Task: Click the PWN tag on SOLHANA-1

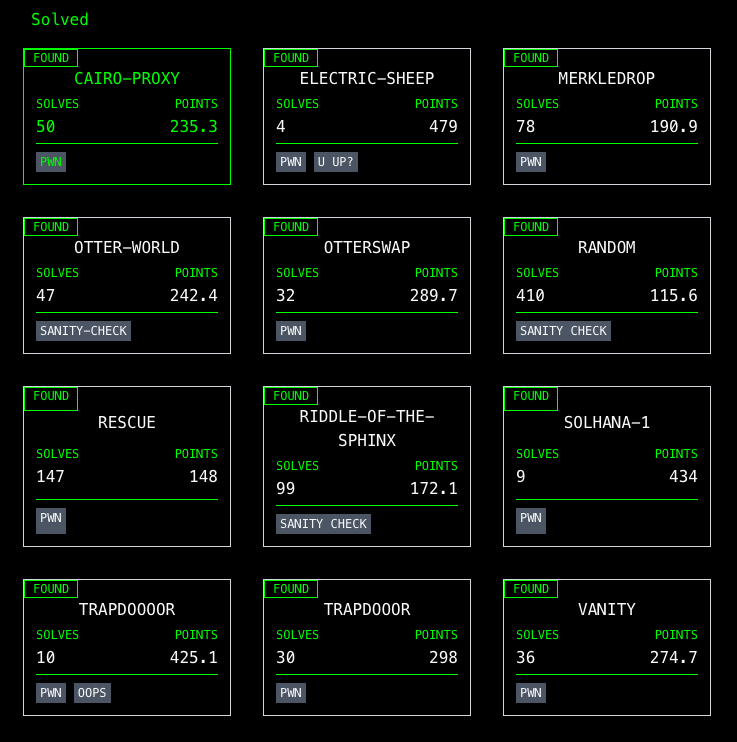Action: 531,521
